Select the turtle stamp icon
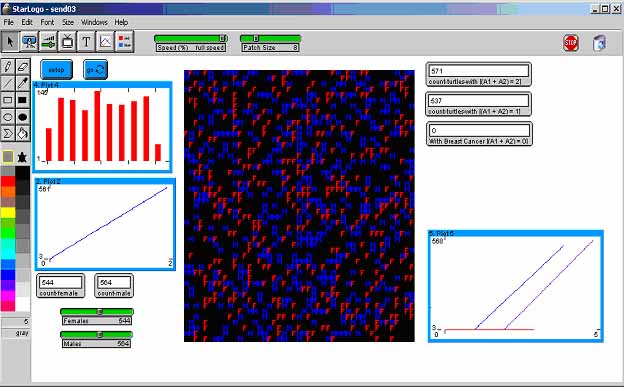This screenshot has height=387, width=624. [22, 157]
